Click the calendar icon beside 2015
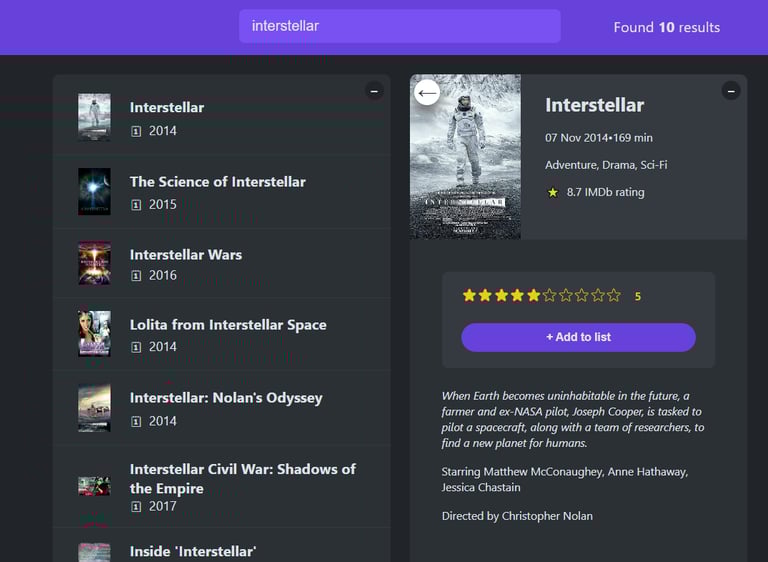Screen dimensions: 768x562 tap(136, 205)
